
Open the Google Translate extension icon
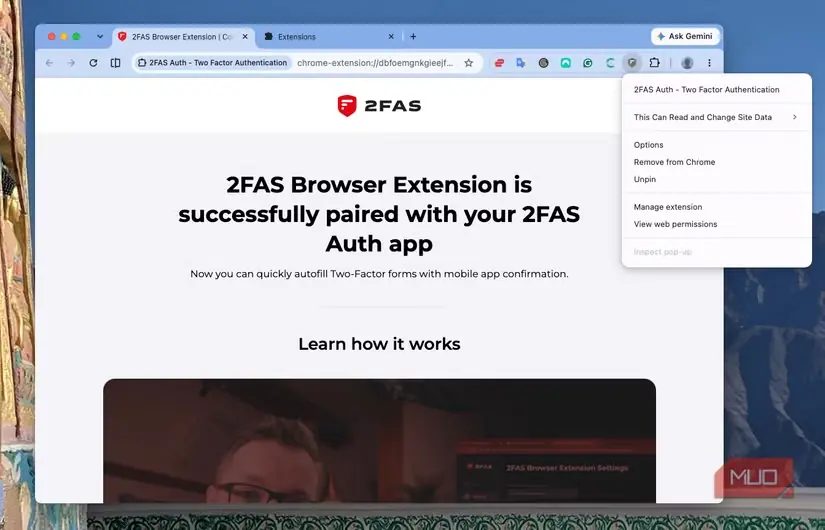pyautogui.click(x=521, y=63)
